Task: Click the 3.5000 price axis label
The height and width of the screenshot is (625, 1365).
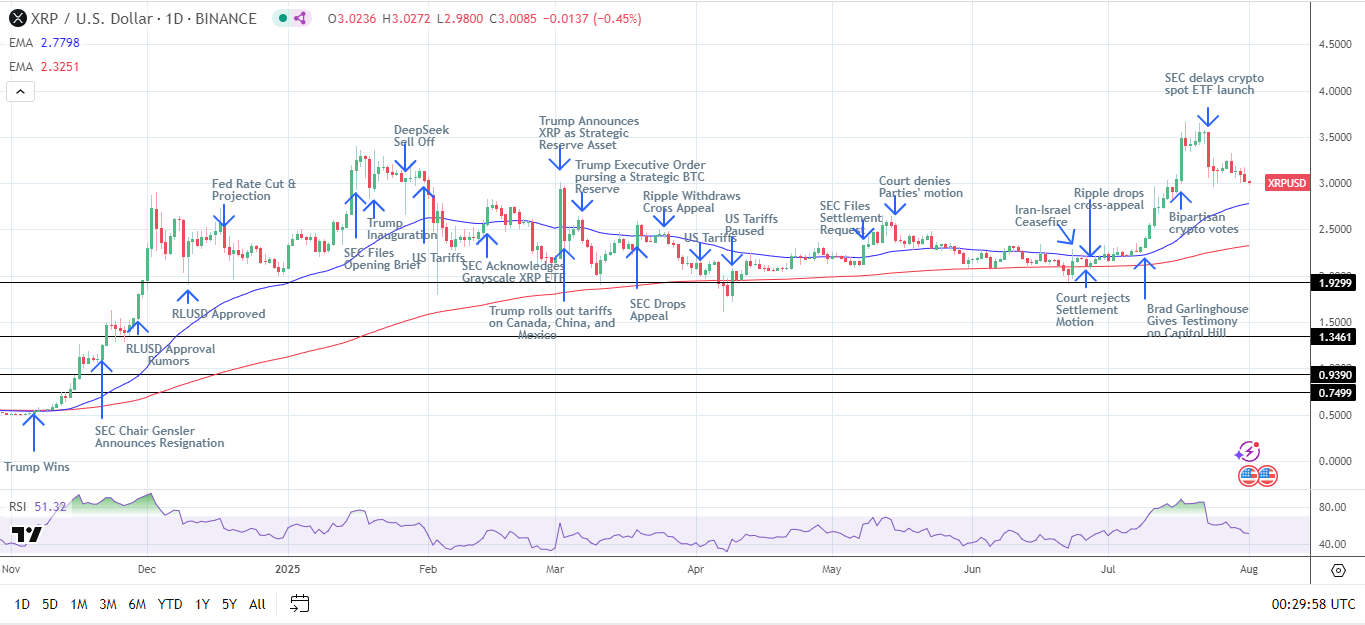Action: click(1336, 137)
